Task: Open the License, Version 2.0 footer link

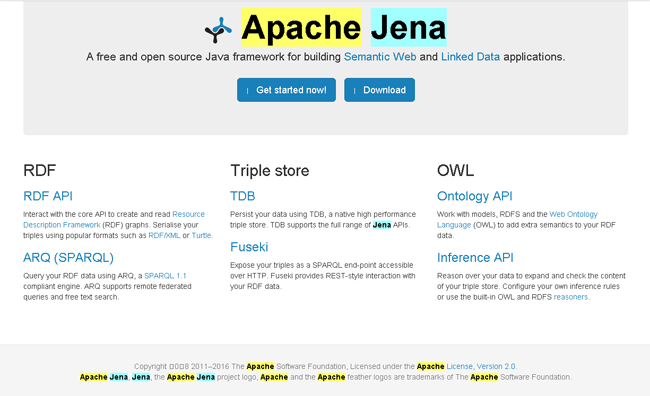Action: tap(481, 366)
